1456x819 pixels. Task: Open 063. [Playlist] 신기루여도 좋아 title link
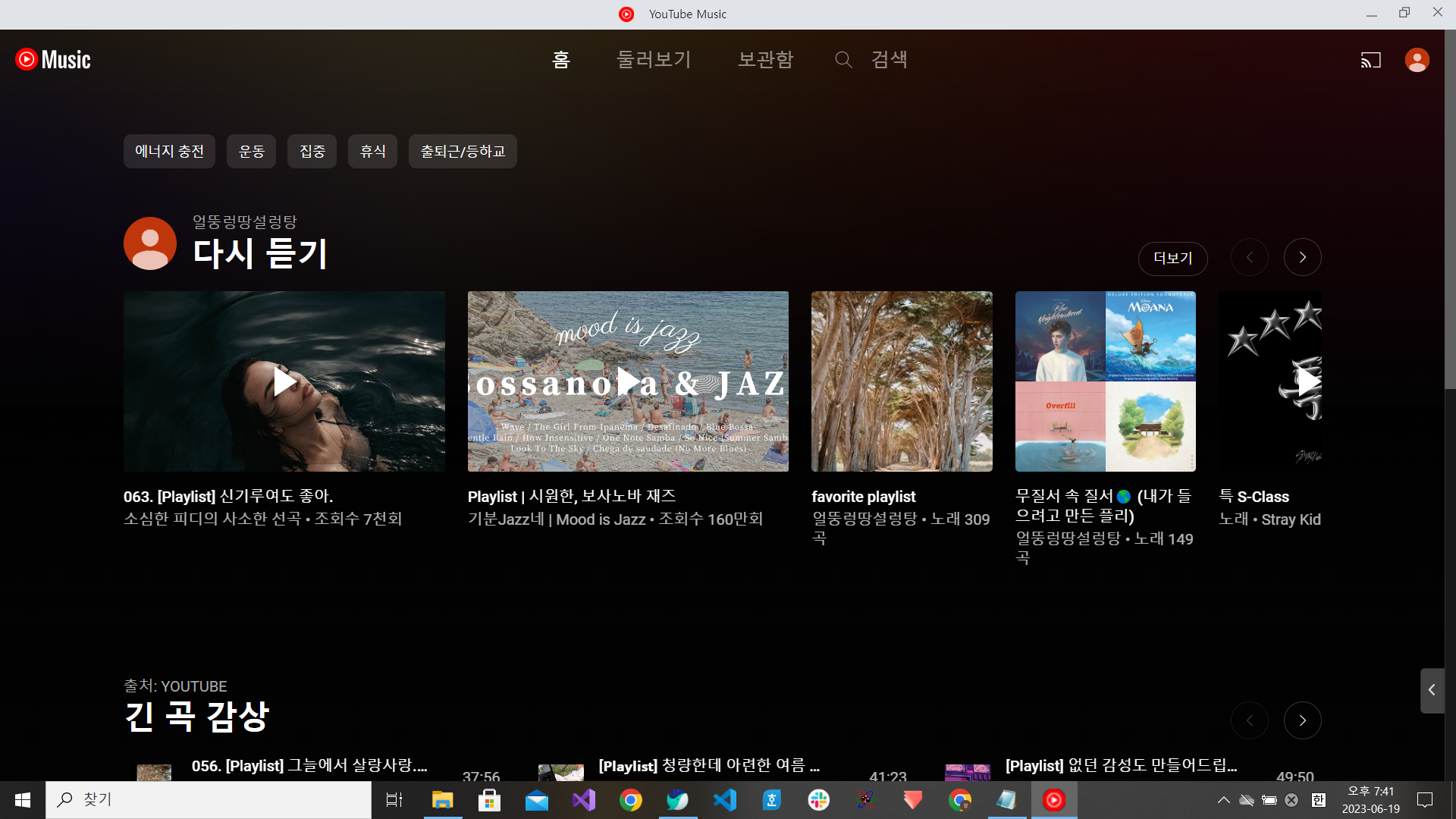228,497
